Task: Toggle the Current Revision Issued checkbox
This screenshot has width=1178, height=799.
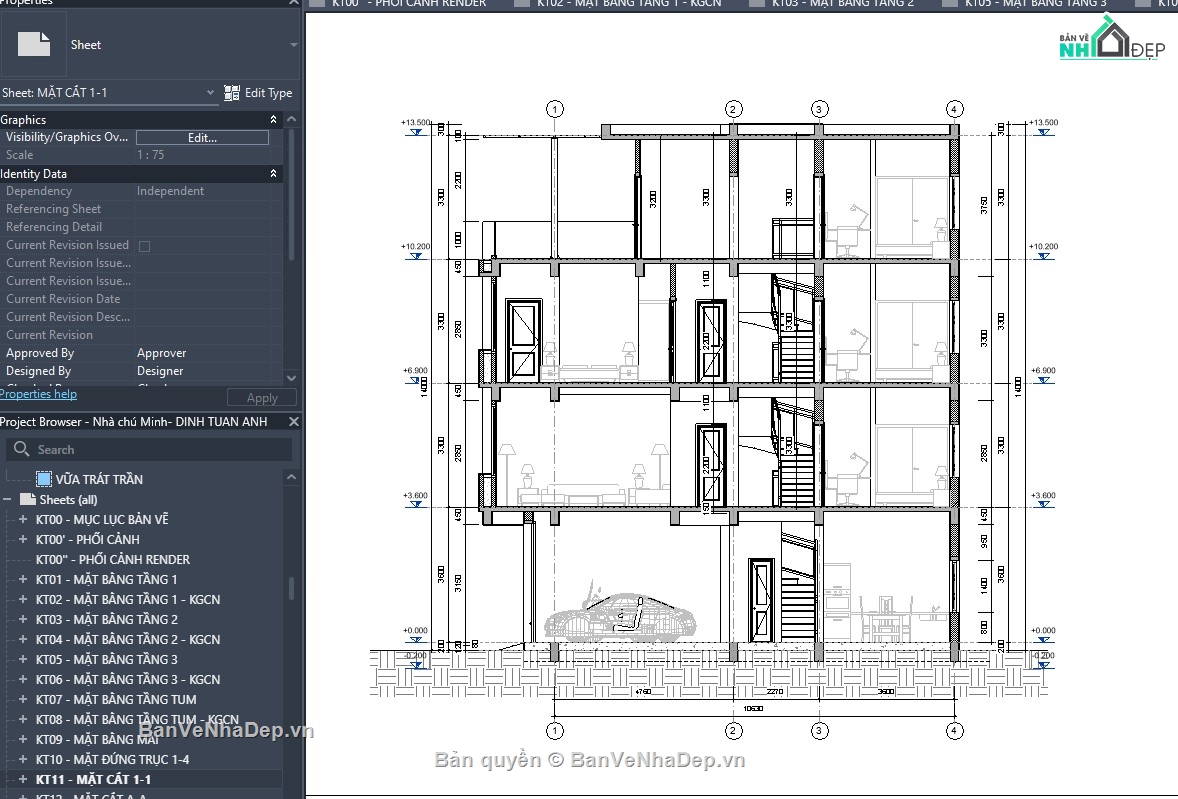Action: [144, 246]
